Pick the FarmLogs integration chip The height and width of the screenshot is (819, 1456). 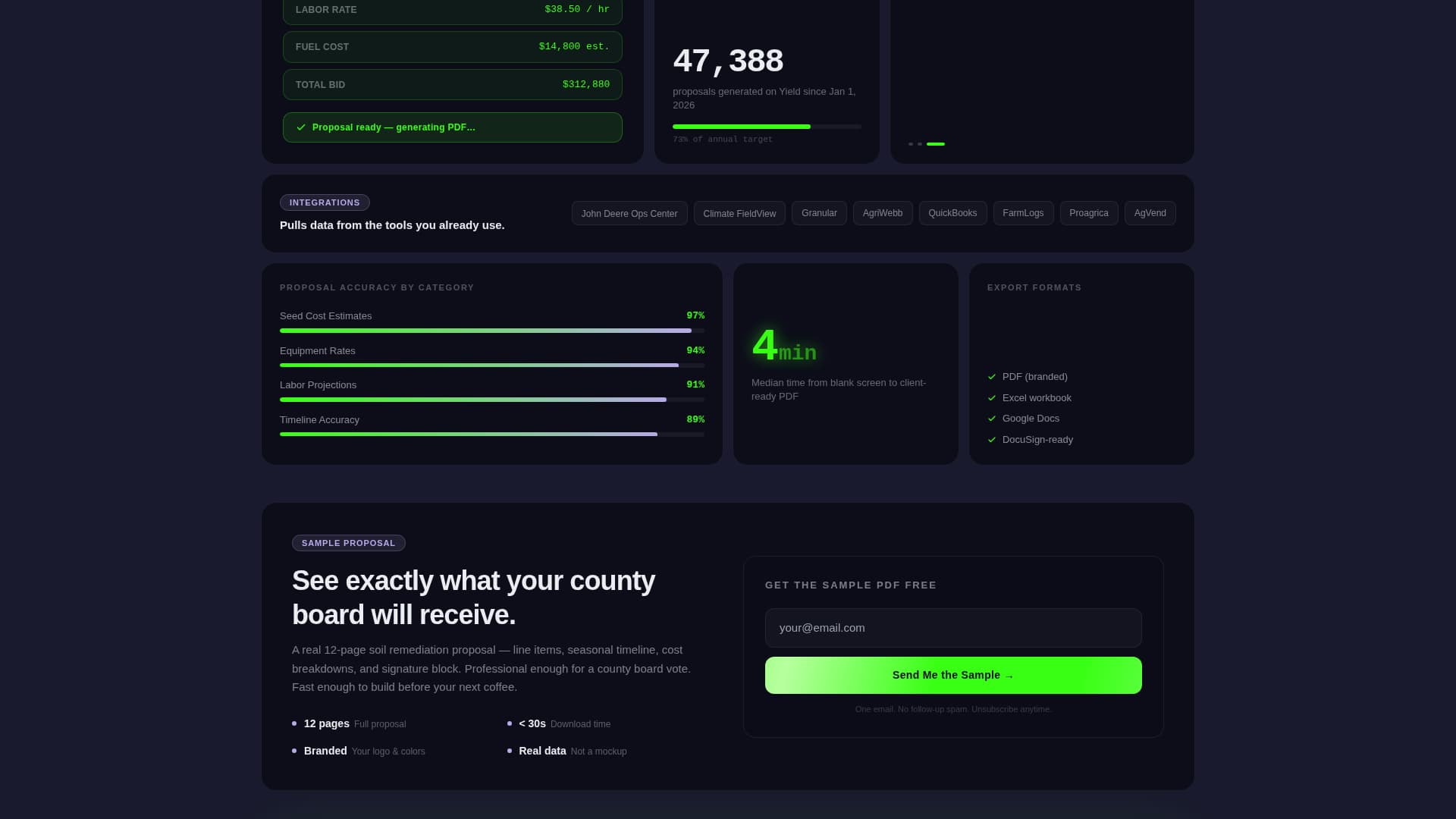pyautogui.click(x=1023, y=213)
